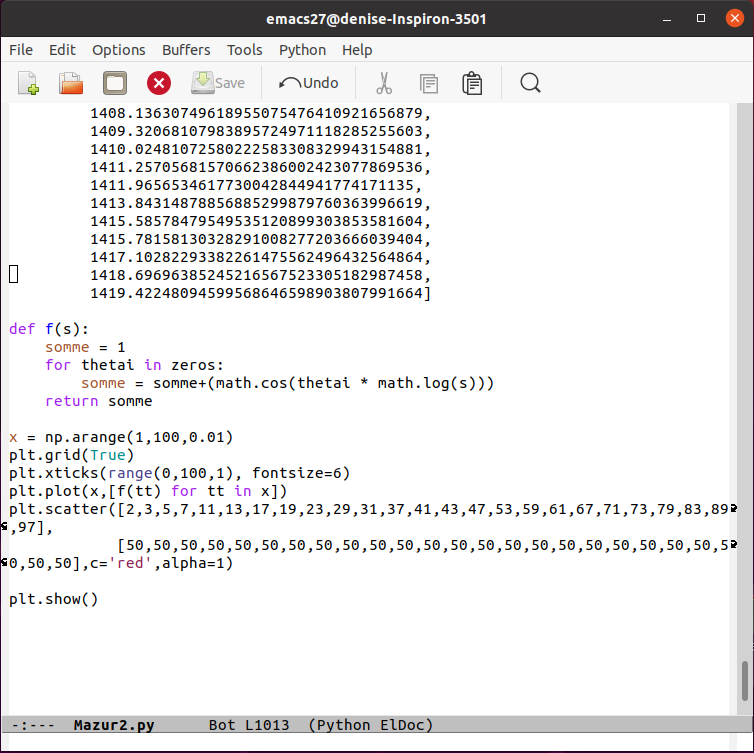Open the Help menu
The height and width of the screenshot is (753, 754).
[357, 50]
